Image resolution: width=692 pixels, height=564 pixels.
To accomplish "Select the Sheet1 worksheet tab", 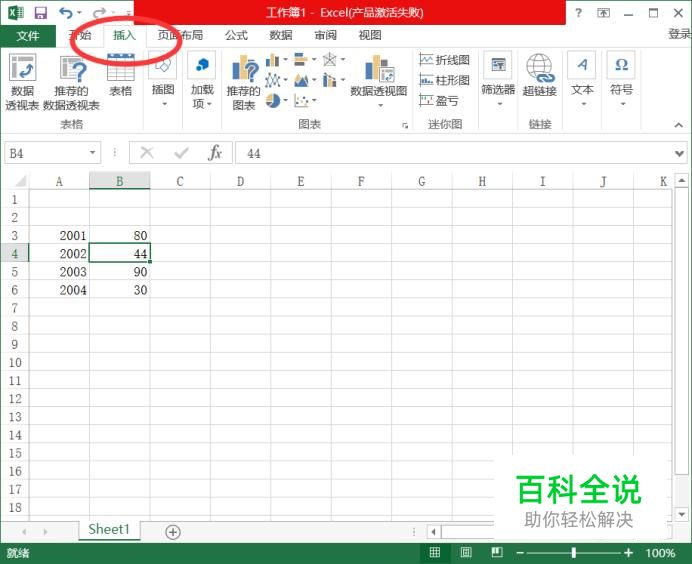I will click(x=109, y=530).
